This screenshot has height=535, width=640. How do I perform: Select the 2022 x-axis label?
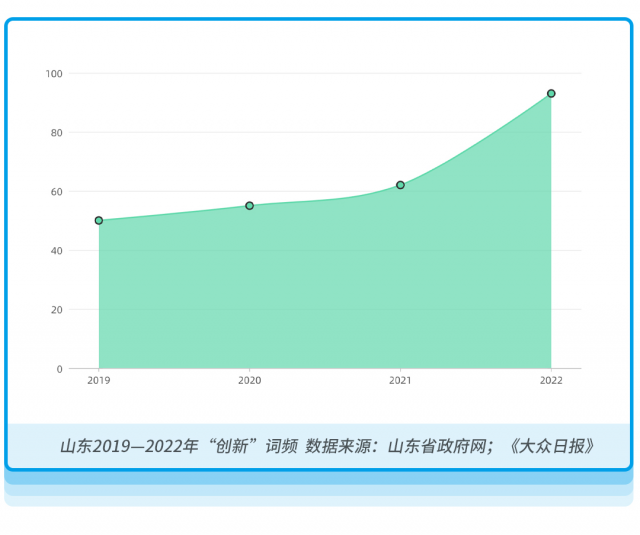point(551,381)
